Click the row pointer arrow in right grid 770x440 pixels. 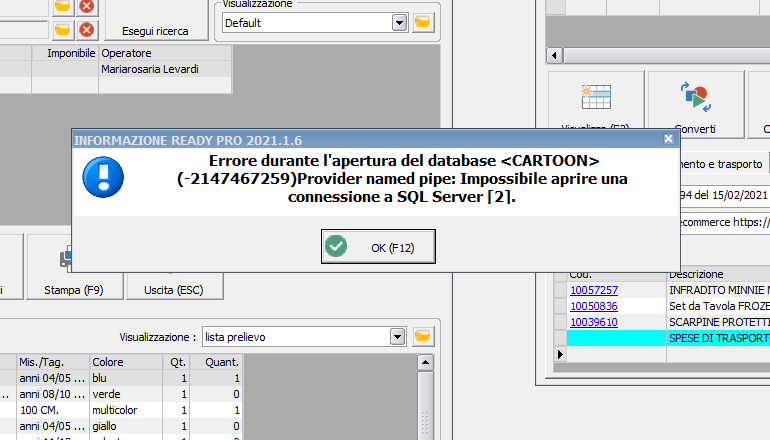tap(560, 354)
